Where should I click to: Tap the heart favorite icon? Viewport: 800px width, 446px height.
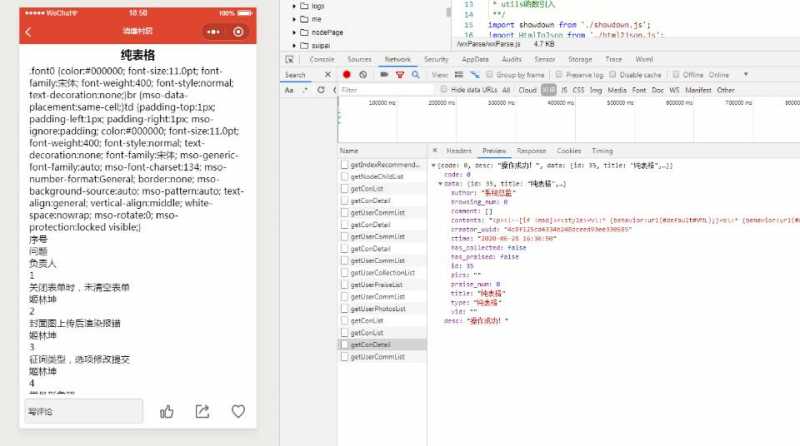pos(238,411)
